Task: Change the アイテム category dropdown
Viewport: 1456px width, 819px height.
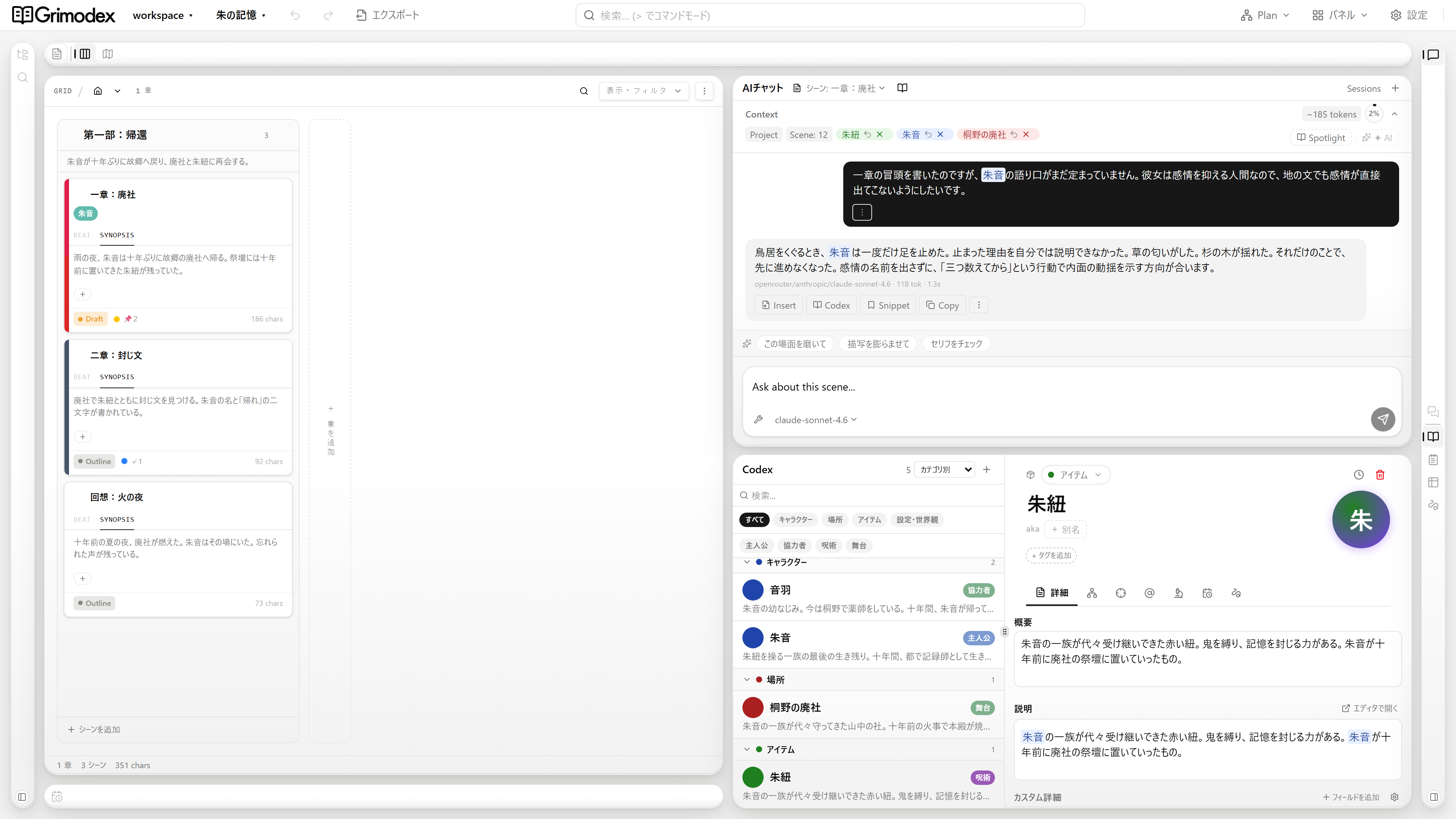Action: (x=1076, y=475)
